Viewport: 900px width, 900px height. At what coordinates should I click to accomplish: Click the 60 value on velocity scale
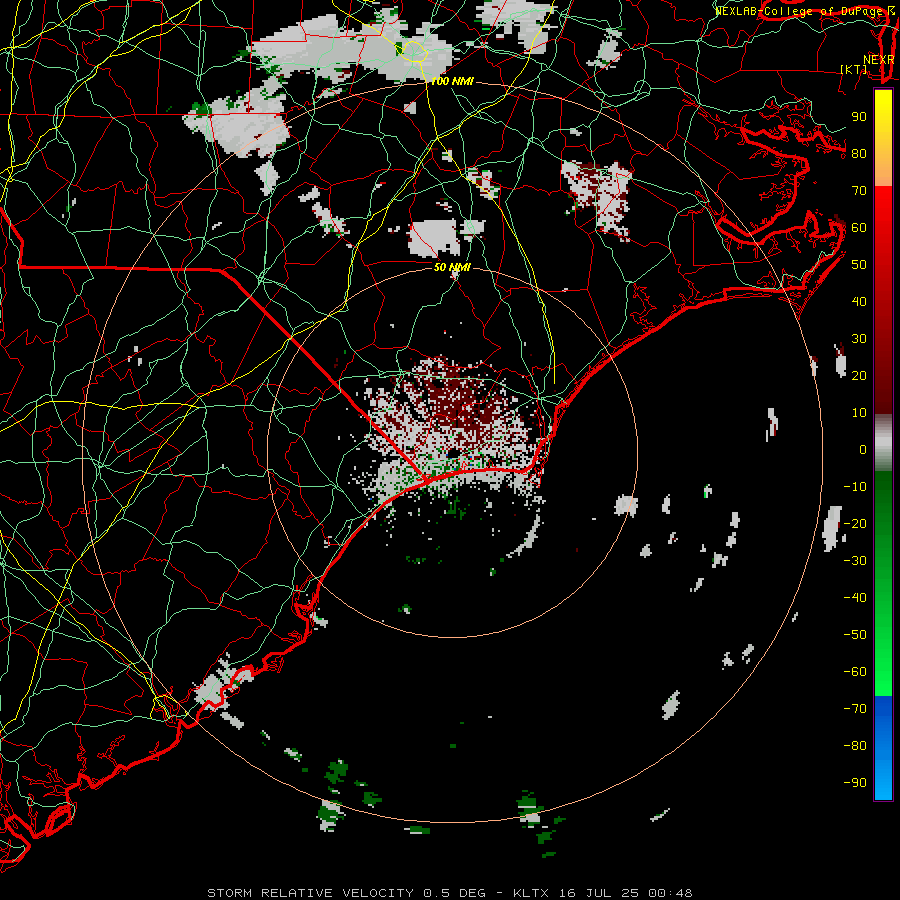coord(859,227)
